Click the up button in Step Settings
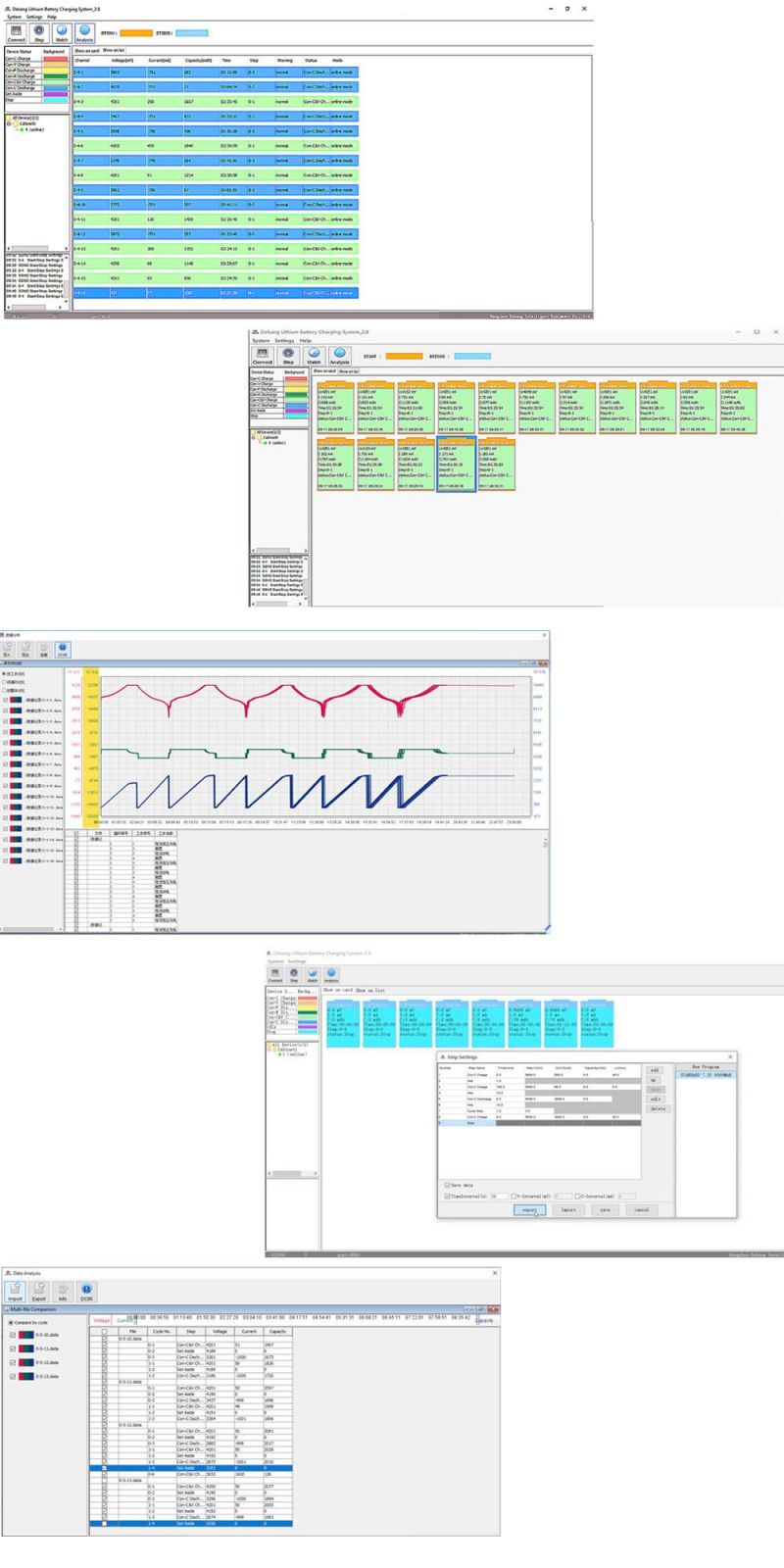Image resolution: width=784 pixels, height=1568 pixels. [x=655, y=1080]
